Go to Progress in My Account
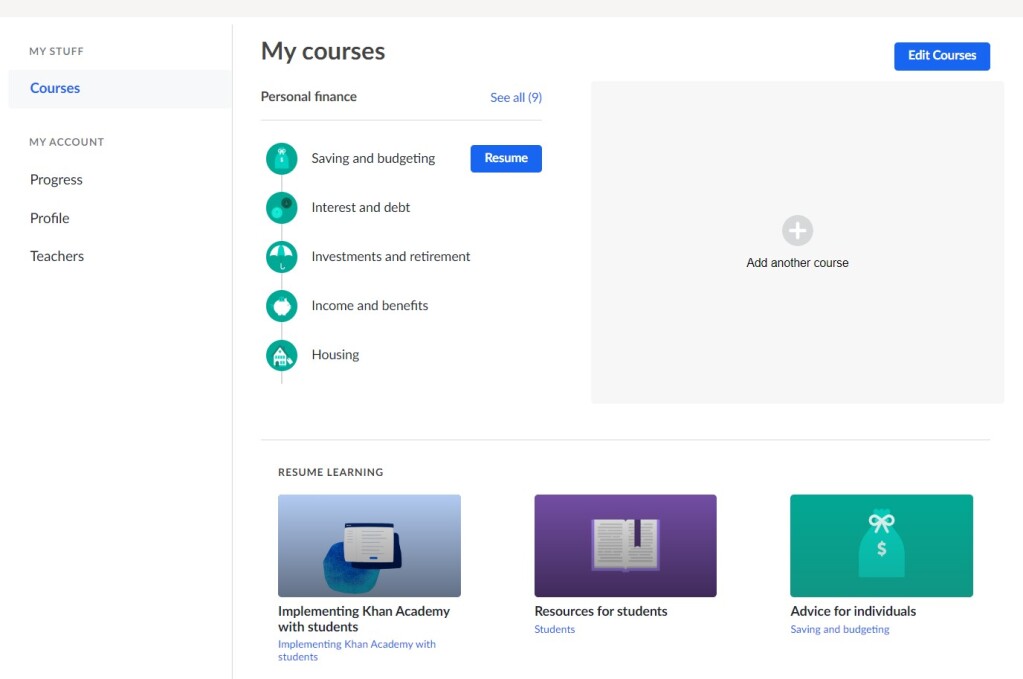 click(x=56, y=180)
